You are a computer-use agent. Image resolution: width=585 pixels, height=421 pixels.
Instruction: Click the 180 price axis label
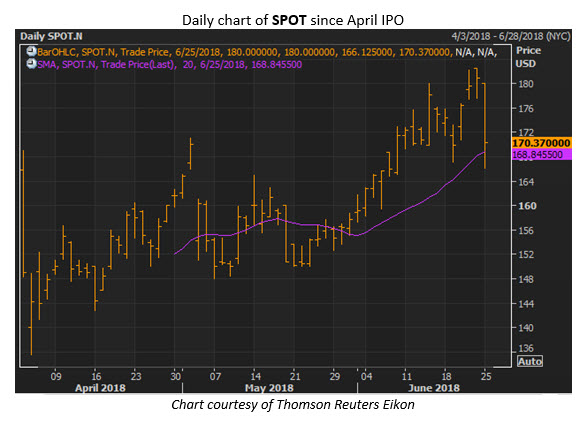pos(526,84)
